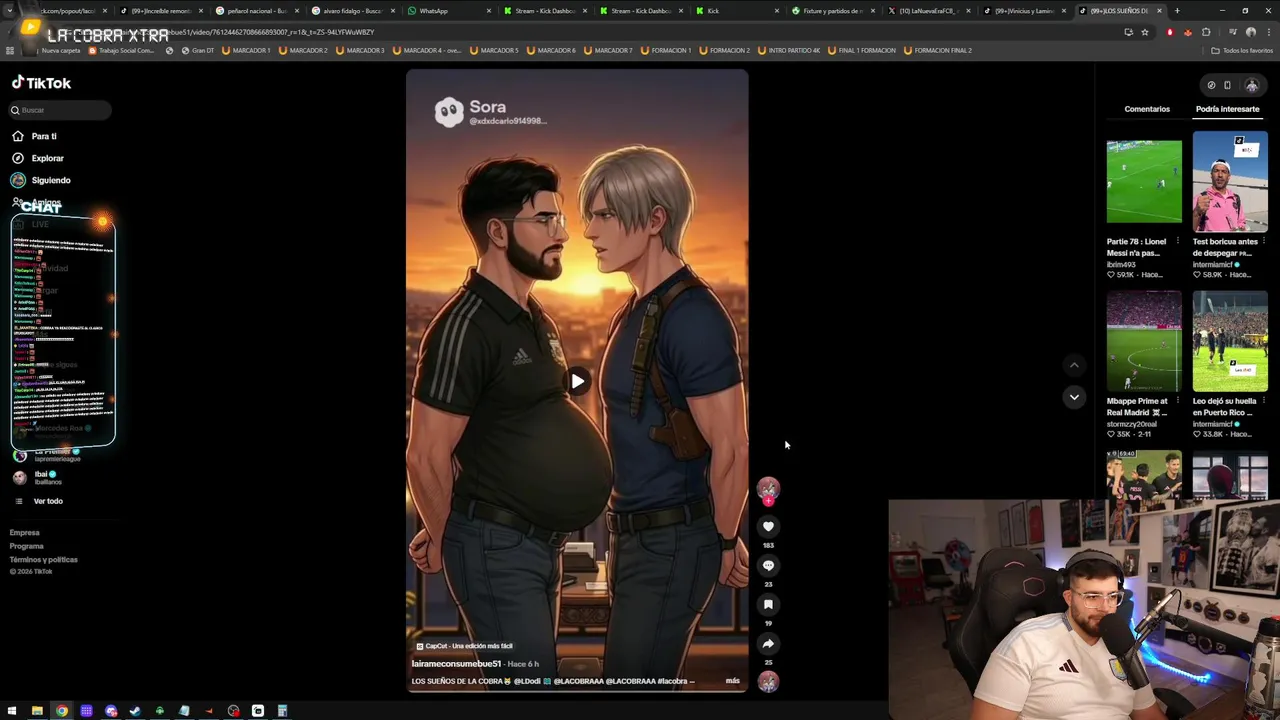This screenshot has height=720, width=1280.
Task: Click the phone app icon in TikTok header
Action: click(x=1227, y=85)
